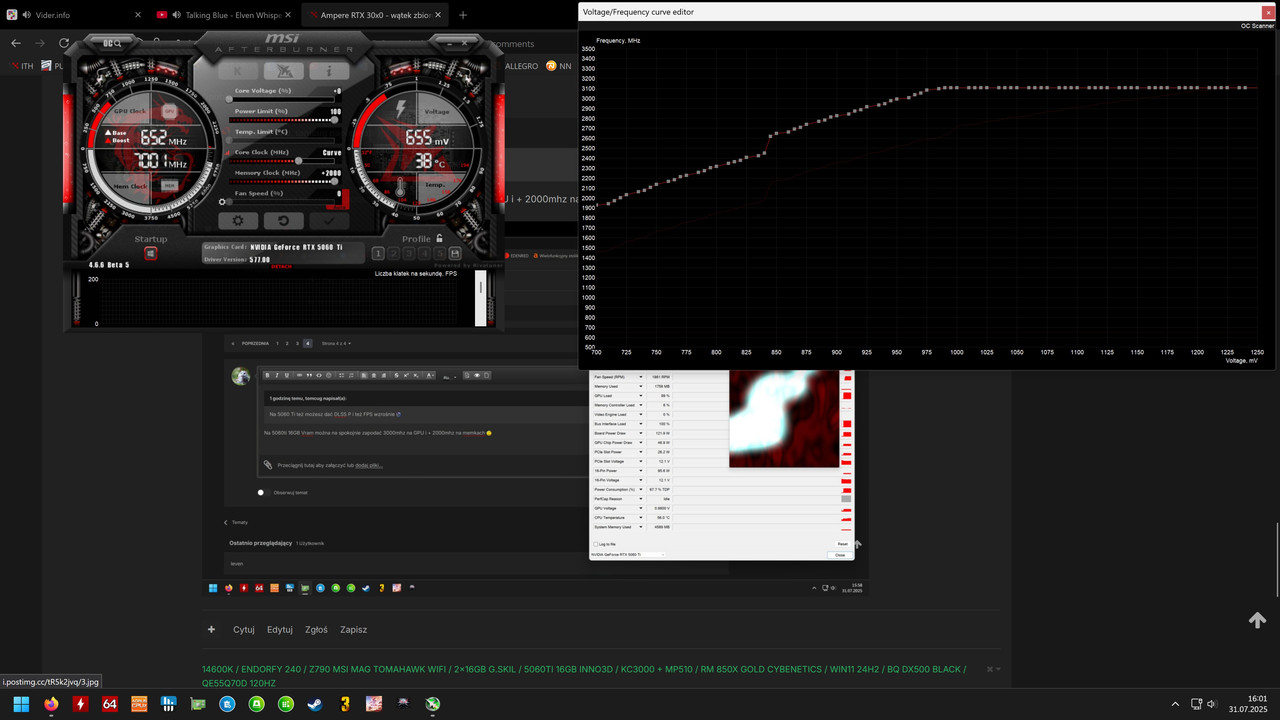Viewport: 1280px width, 720px height.
Task: Open the yellow 3 icon on the taskbar
Action: pyautogui.click(x=344, y=704)
